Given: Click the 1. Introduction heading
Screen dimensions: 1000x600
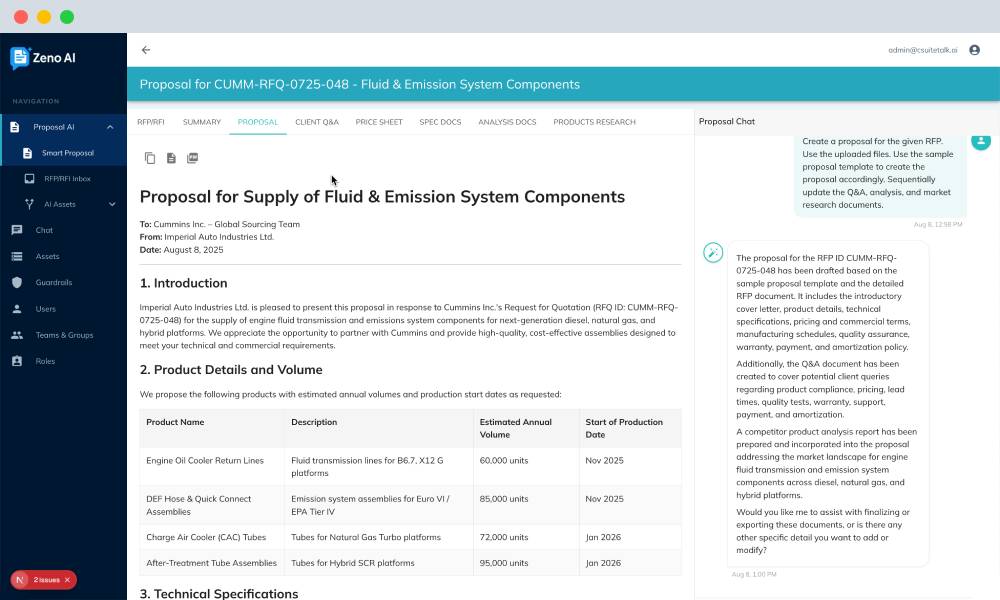Looking at the screenshot, I should tap(183, 283).
